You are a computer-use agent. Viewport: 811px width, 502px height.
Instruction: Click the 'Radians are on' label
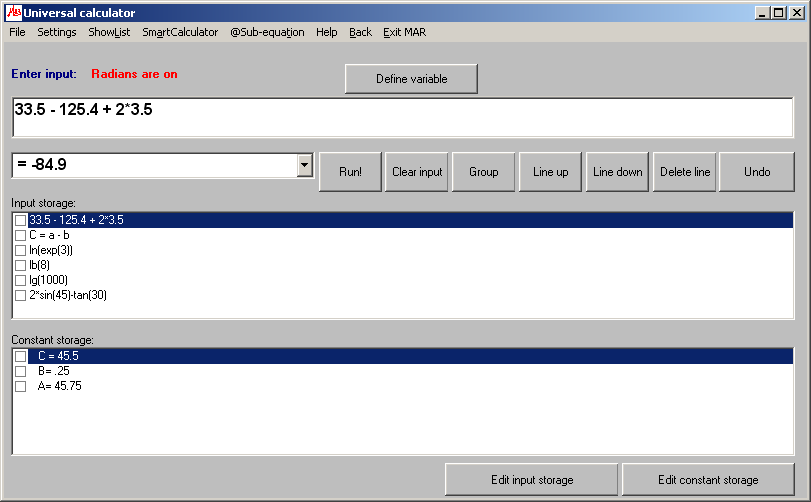[134, 74]
